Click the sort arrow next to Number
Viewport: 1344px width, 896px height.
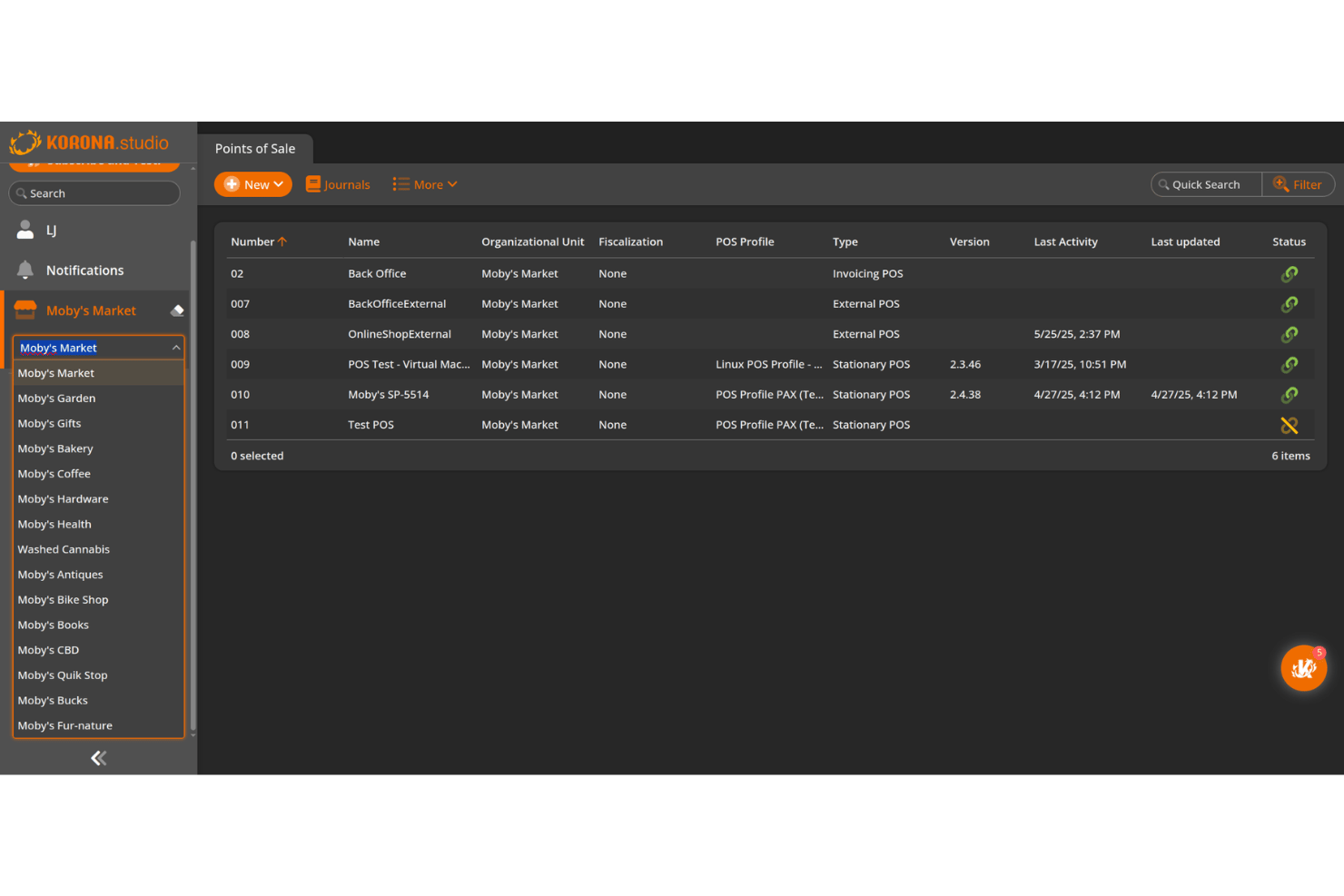(282, 241)
